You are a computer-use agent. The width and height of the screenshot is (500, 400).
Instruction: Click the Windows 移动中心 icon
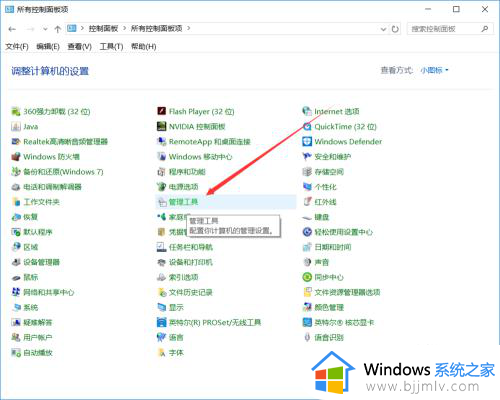[x=161, y=157]
